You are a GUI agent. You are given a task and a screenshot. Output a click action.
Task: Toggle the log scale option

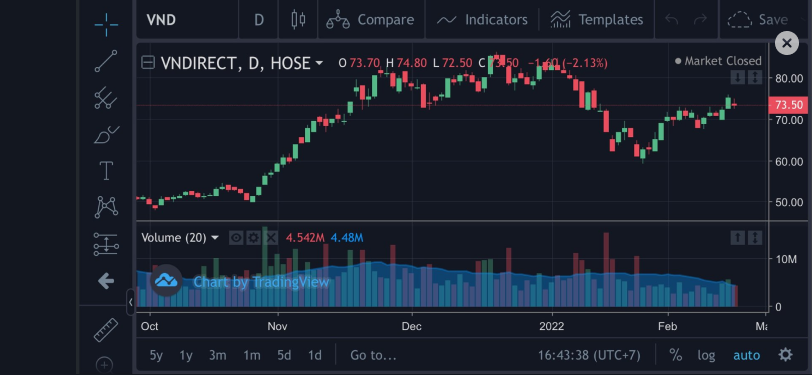tap(706, 355)
